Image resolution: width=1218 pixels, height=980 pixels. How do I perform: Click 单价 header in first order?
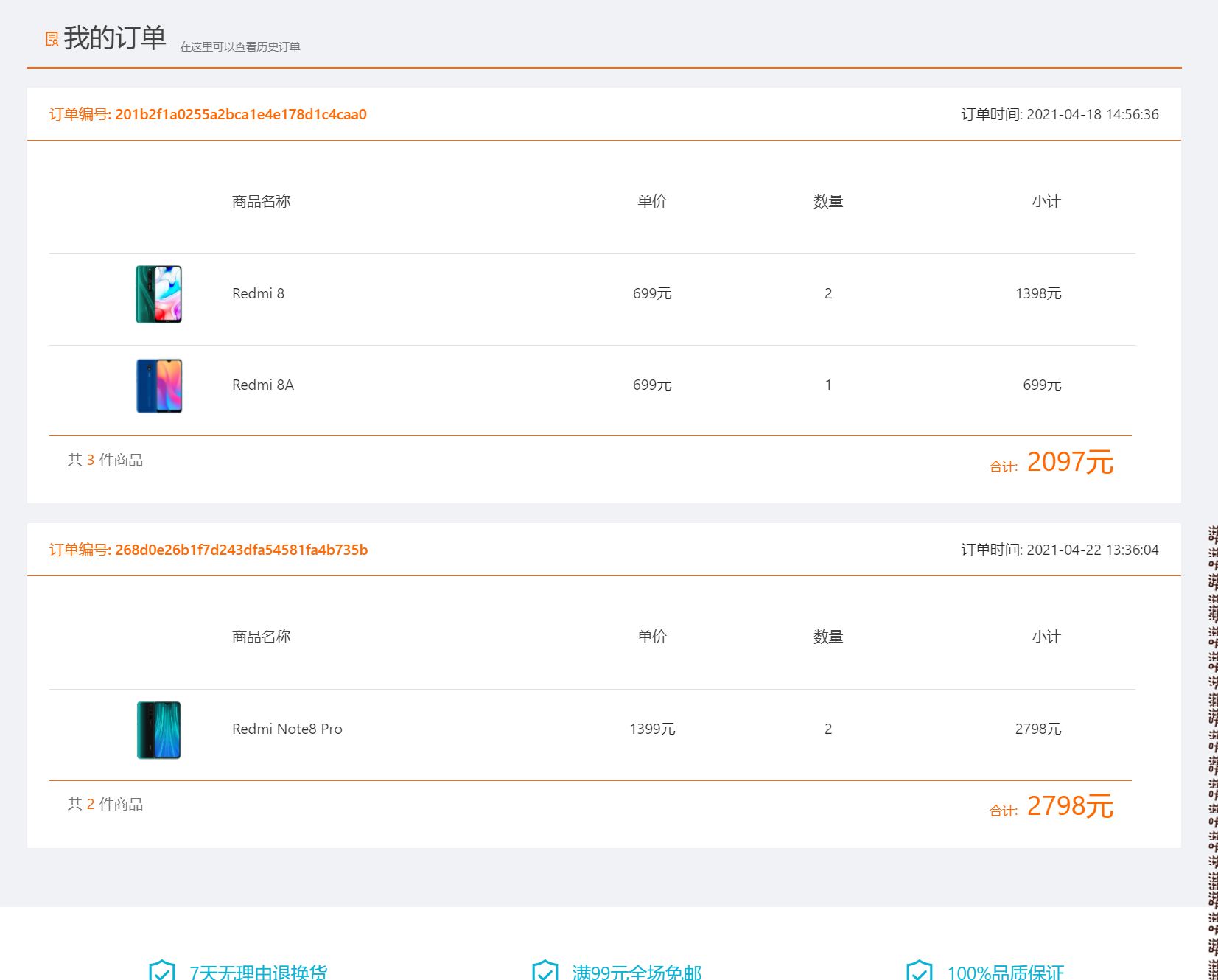pos(652,201)
